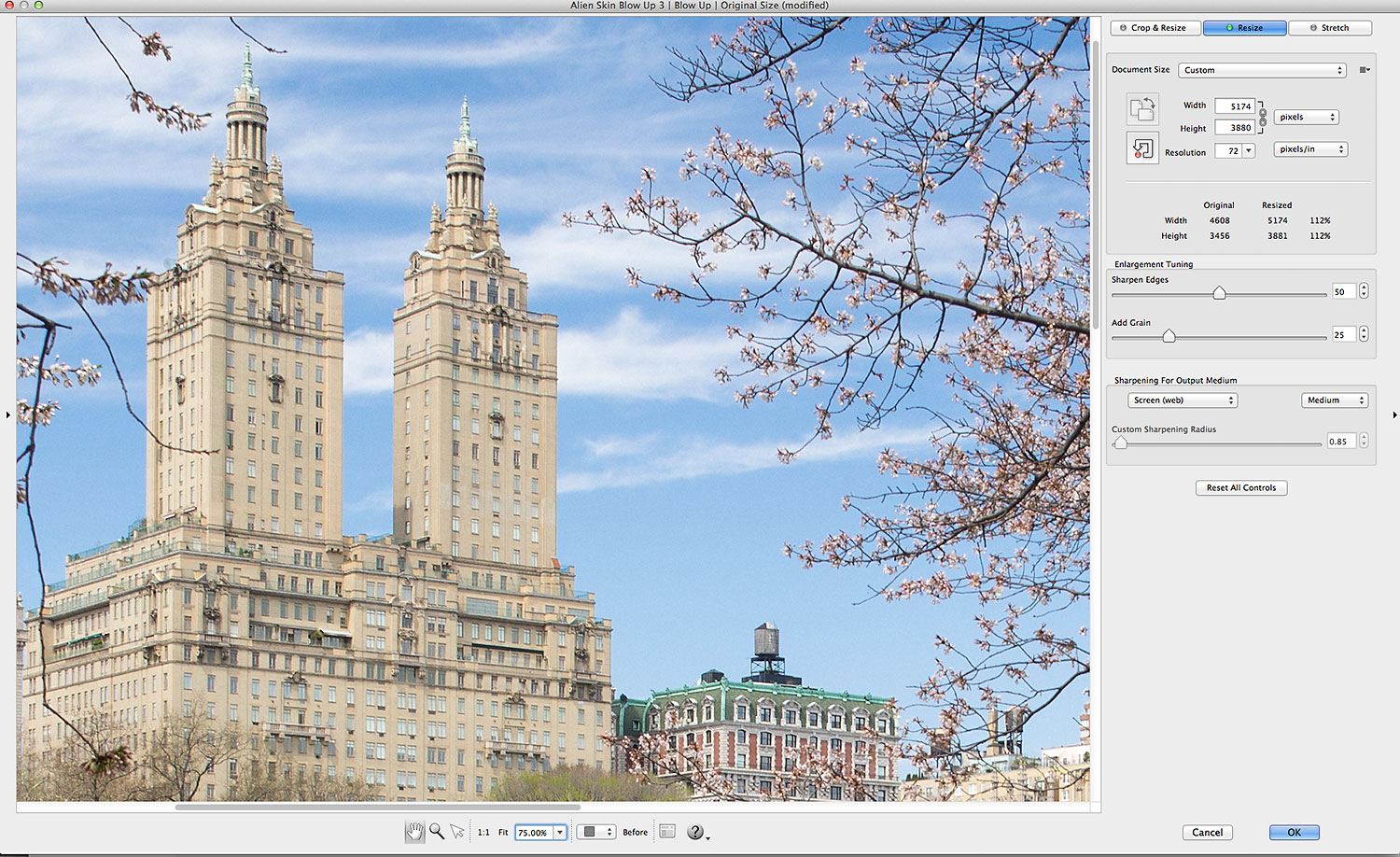Viewport: 1400px width, 857px height.
Task: Click the Reset All Controls button
Action: tap(1241, 487)
